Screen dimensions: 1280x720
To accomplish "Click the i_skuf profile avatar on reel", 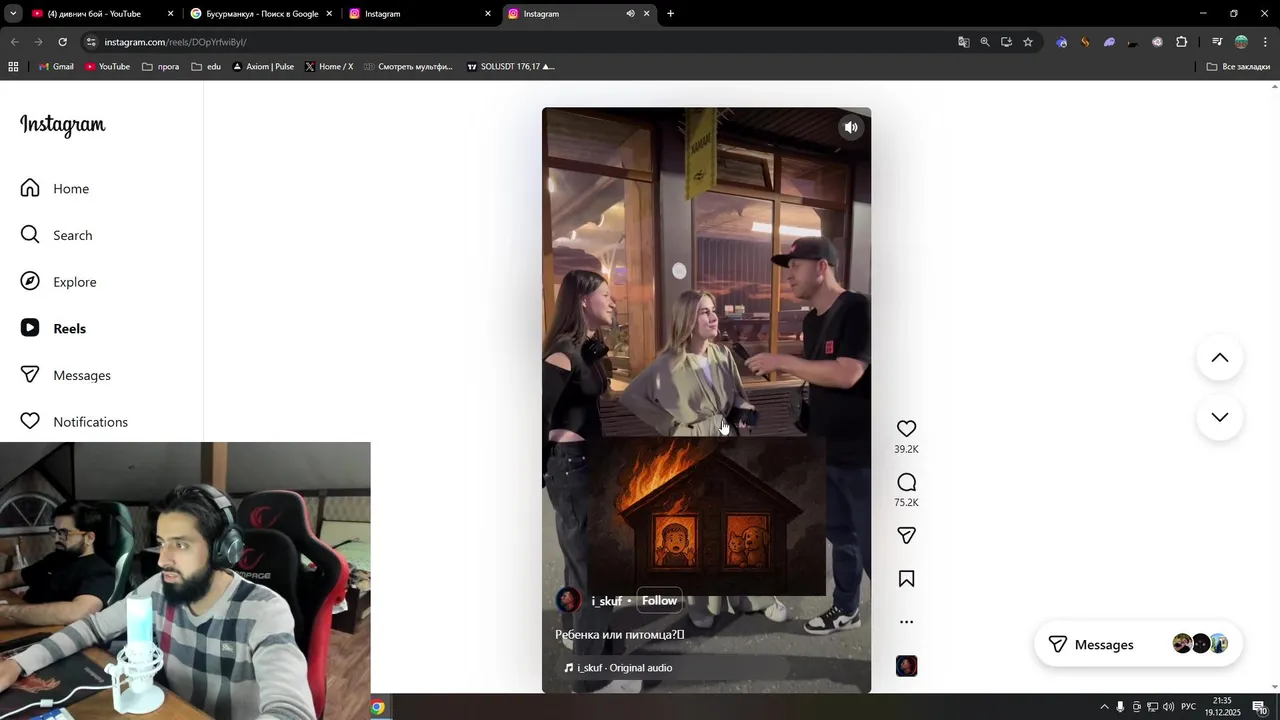I will click(569, 600).
